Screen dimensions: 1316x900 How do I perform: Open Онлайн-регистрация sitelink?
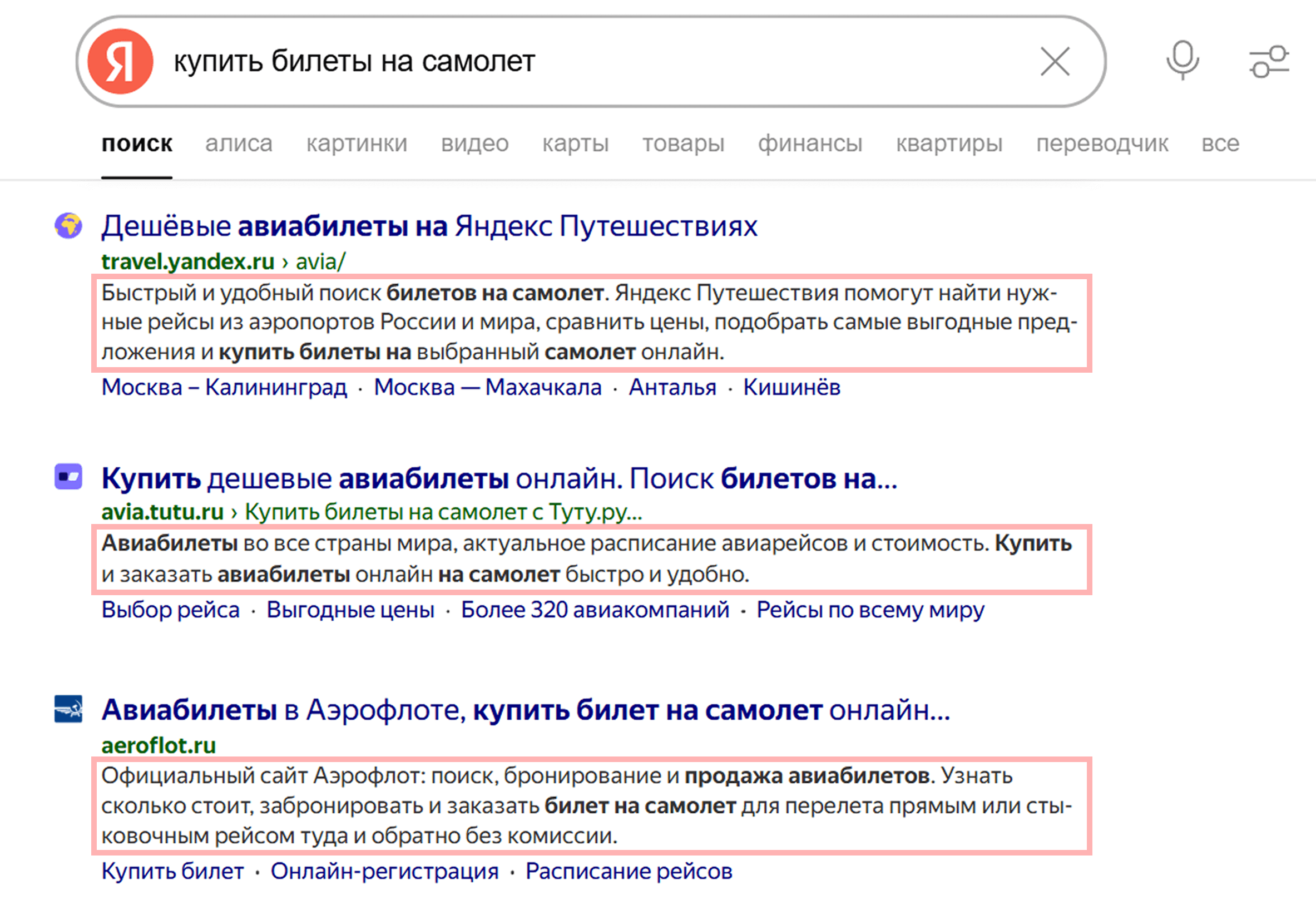384,871
